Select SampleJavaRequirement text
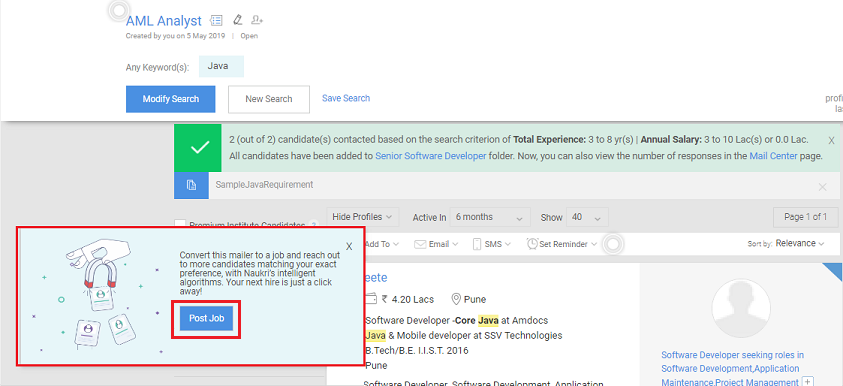The height and width of the screenshot is (386, 843). (264, 184)
